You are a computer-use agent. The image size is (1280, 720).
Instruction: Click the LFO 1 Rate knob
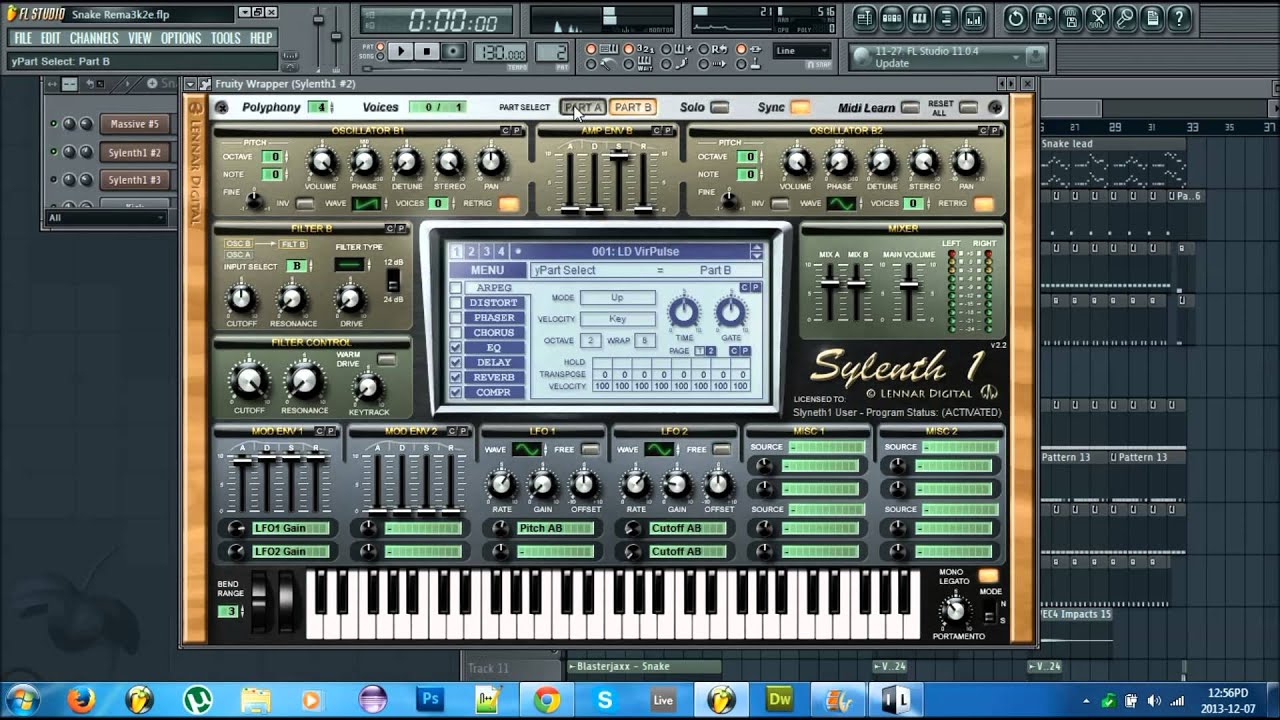501,486
